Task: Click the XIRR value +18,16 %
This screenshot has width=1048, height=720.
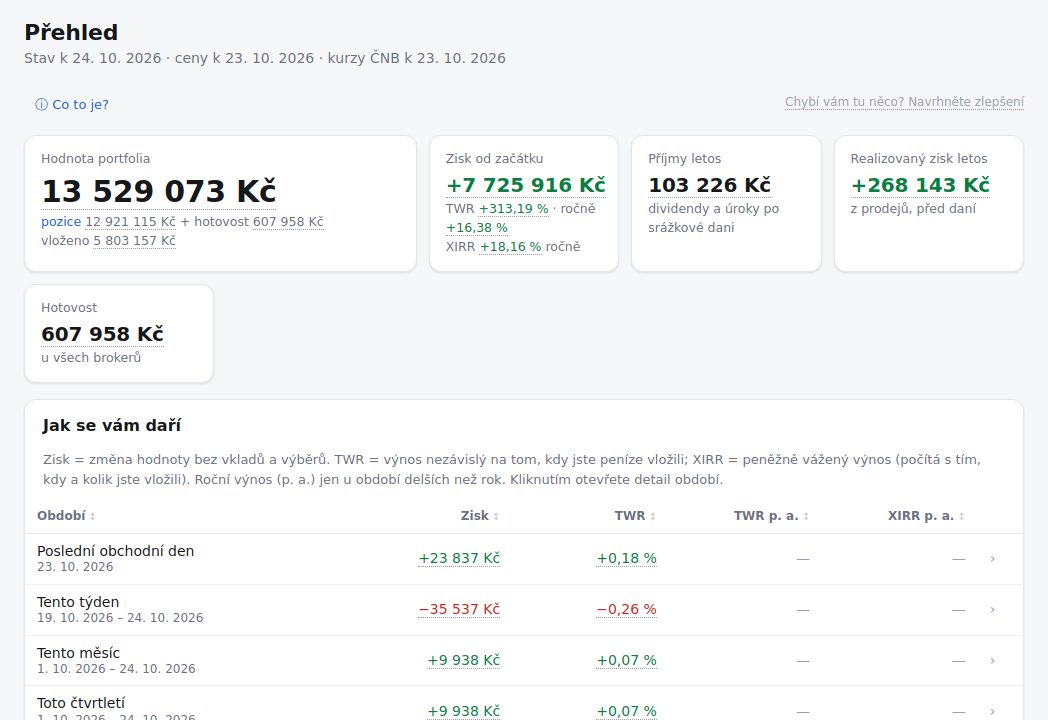Action: (511, 247)
